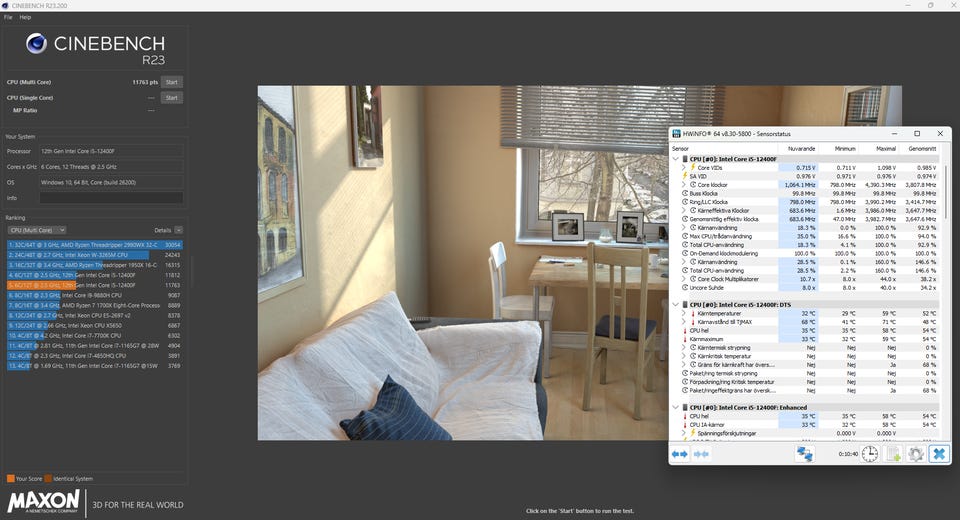Viewport: 960px width, 520px height.
Task: Click the Info input field
Action: (111, 198)
